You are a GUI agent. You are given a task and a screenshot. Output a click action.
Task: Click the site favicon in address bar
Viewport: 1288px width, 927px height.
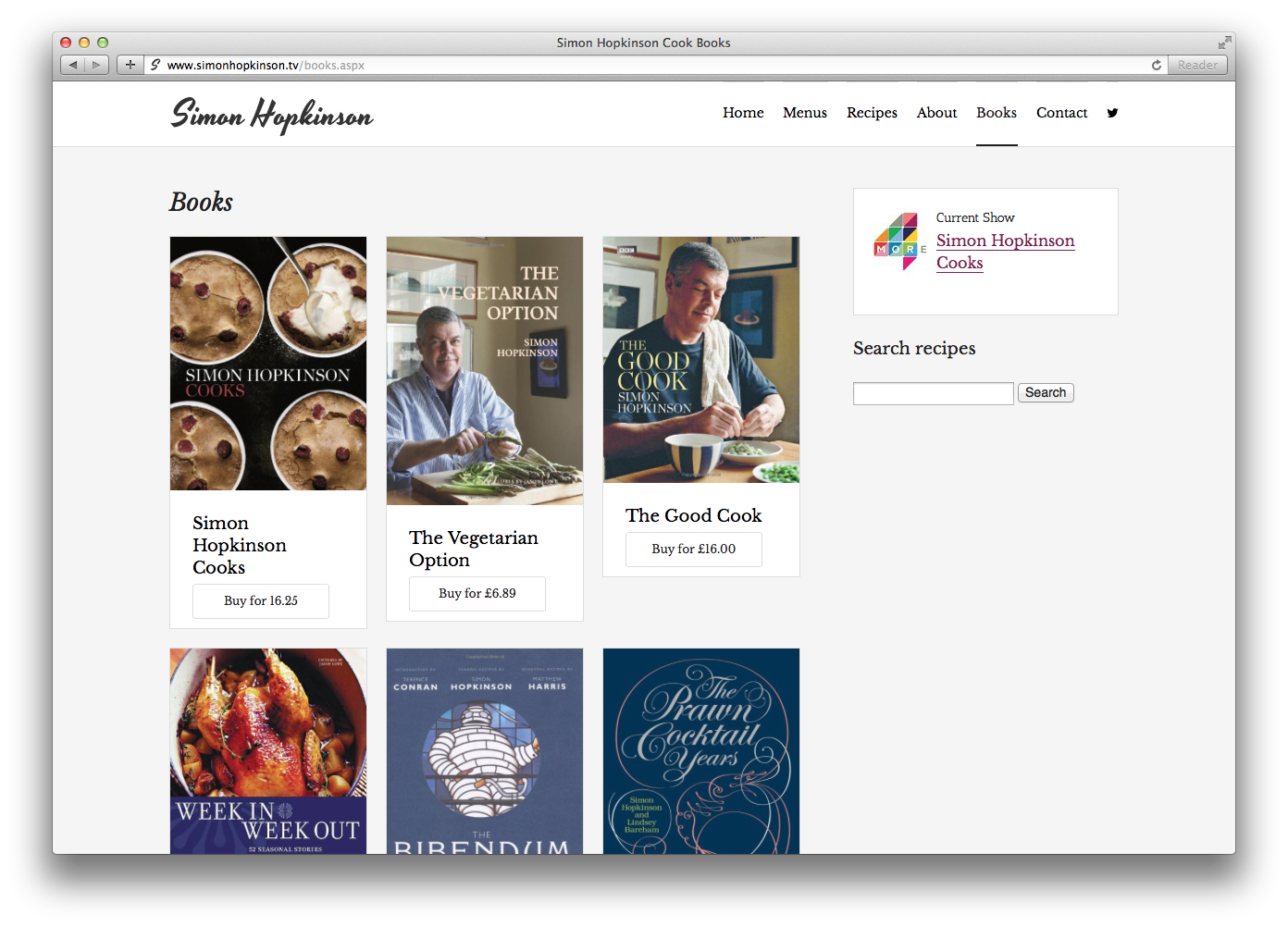click(155, 65)
